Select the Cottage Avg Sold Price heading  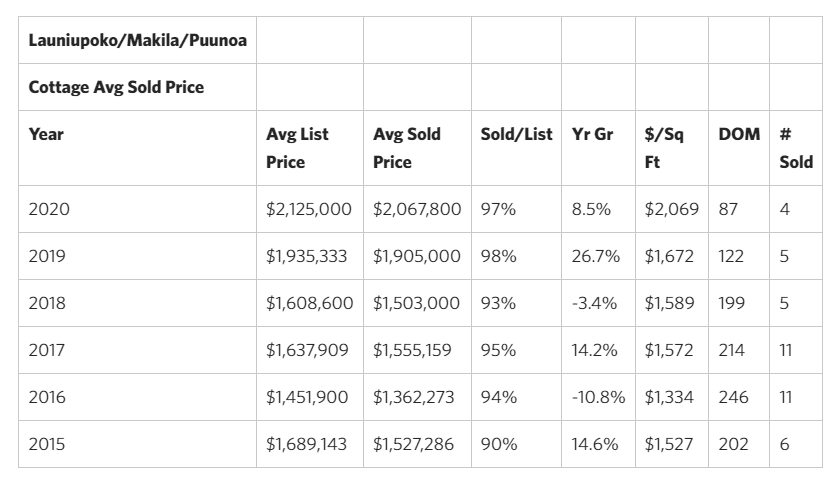pyautogui.click(x=116, y=87)
